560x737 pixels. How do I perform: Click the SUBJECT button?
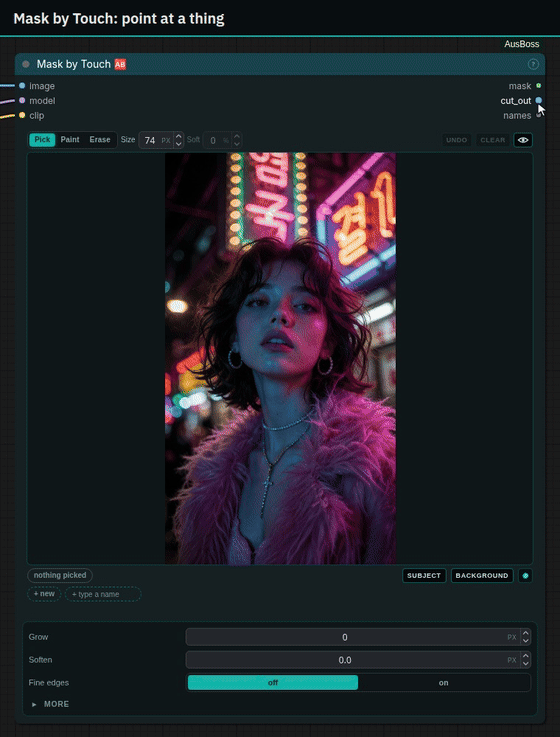(x=424, y=576)
